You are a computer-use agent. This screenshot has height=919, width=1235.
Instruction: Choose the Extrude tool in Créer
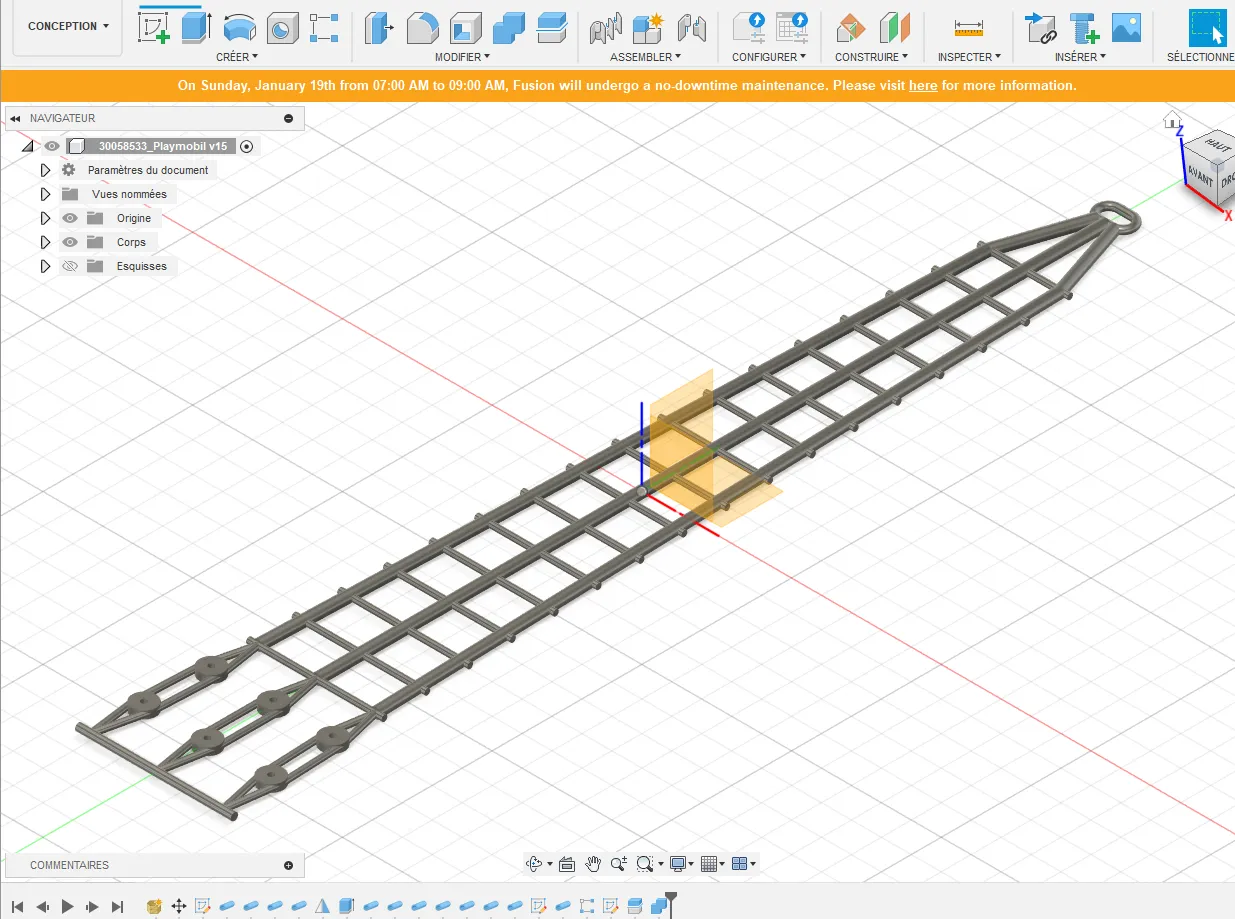(x=196, y=27)
